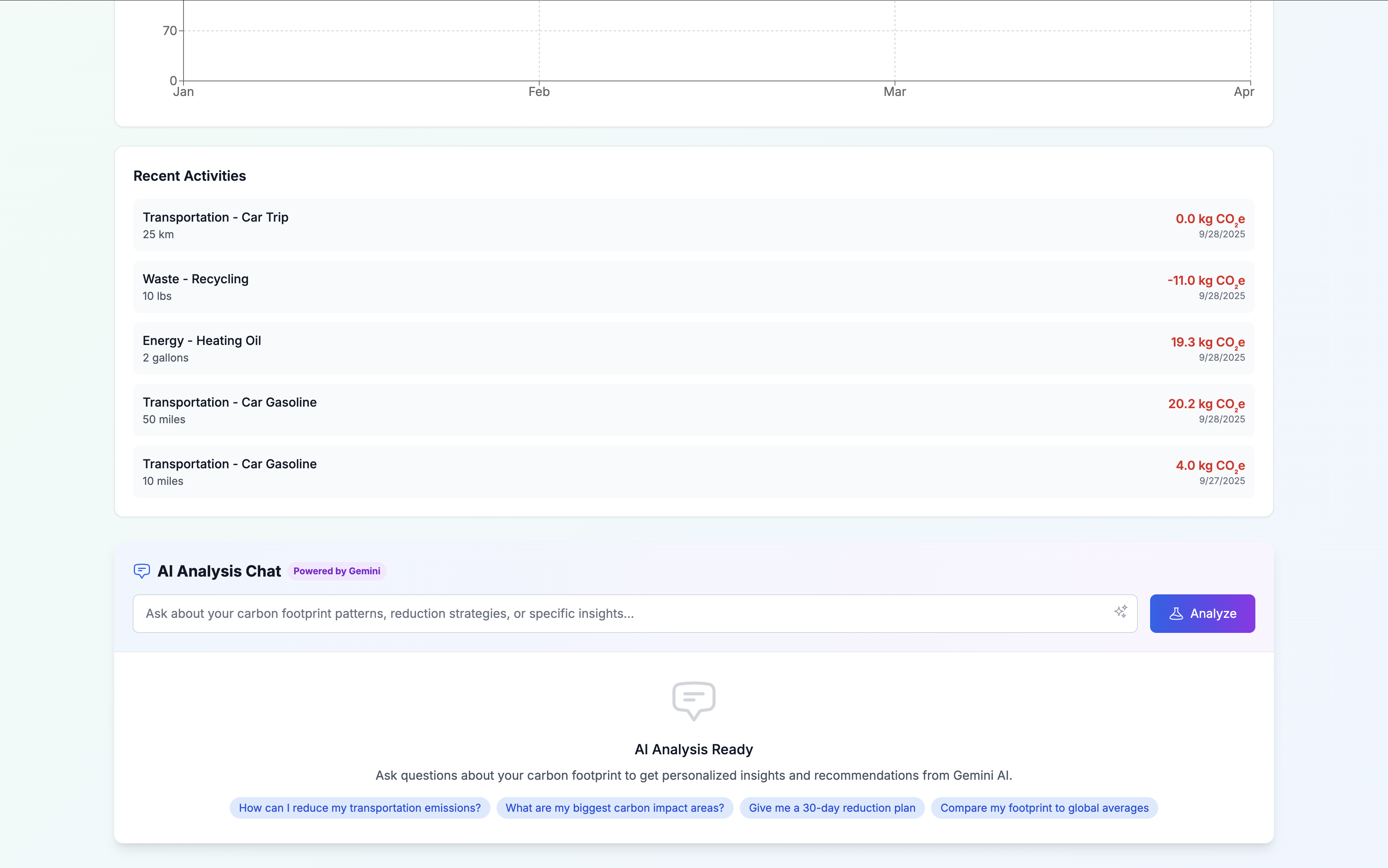Click the -11.0 kg CO2e emission value

pos(1205,281)
